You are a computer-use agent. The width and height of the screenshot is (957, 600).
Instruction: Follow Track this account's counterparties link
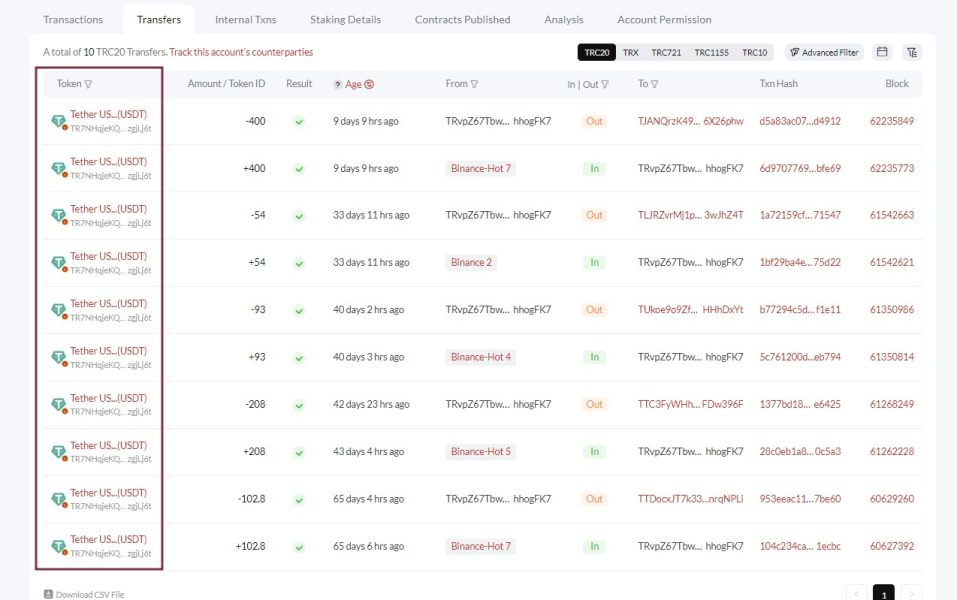tap(241, 52)
